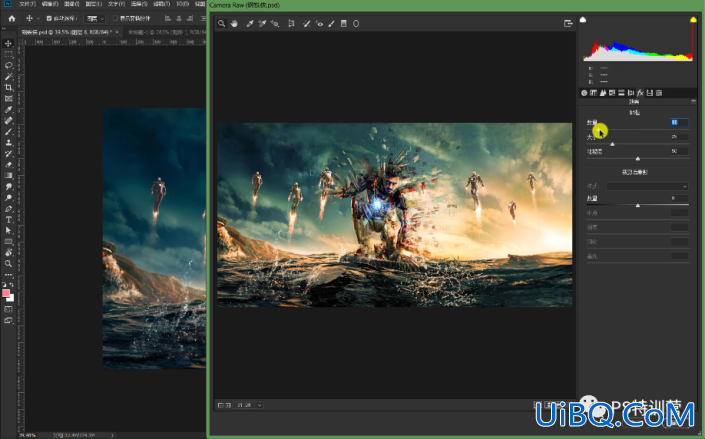Select the Move tool in Photoshop toolbox

(9, 44)
